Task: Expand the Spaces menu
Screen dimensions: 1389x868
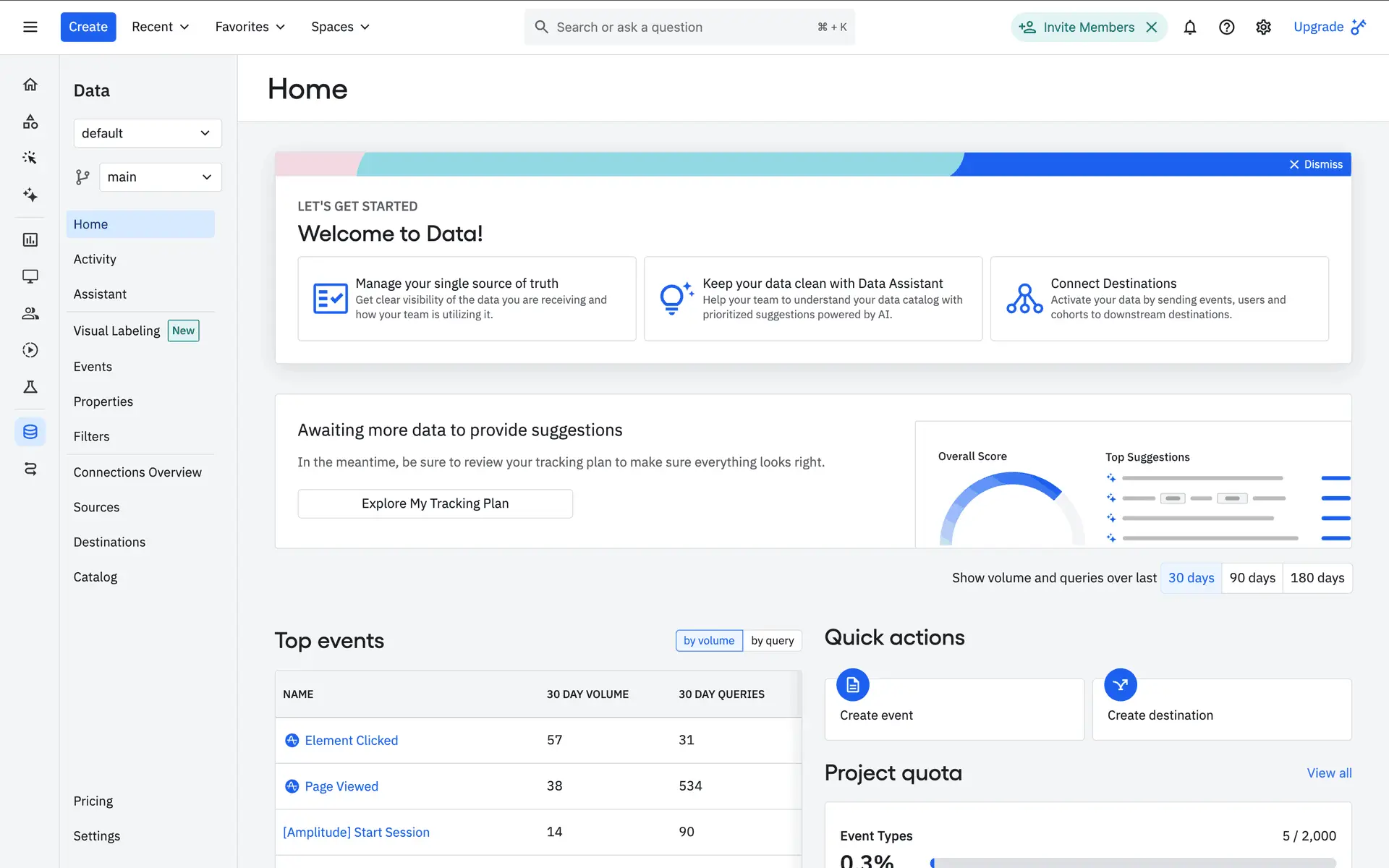Action: coord(340,27)
